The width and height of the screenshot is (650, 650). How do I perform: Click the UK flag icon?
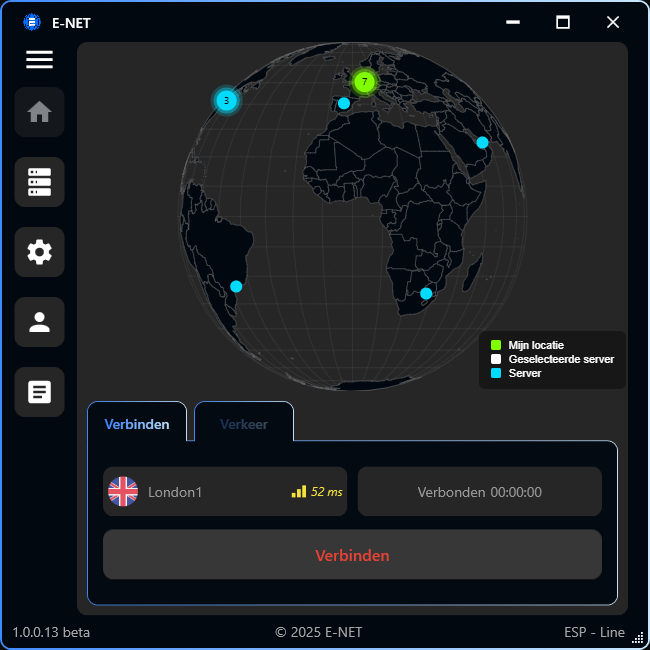click(x=123, y=492)
